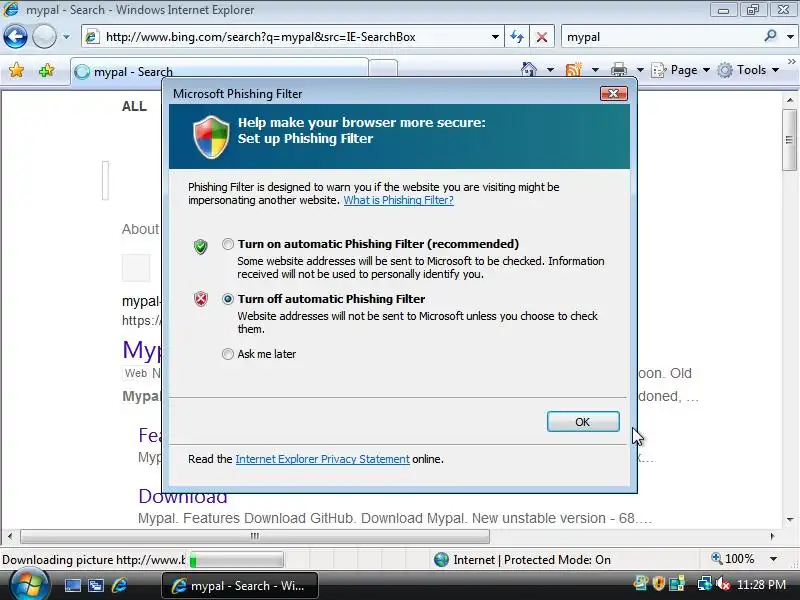
Task: Click the network connection tray icon
Action: point(705,583)
